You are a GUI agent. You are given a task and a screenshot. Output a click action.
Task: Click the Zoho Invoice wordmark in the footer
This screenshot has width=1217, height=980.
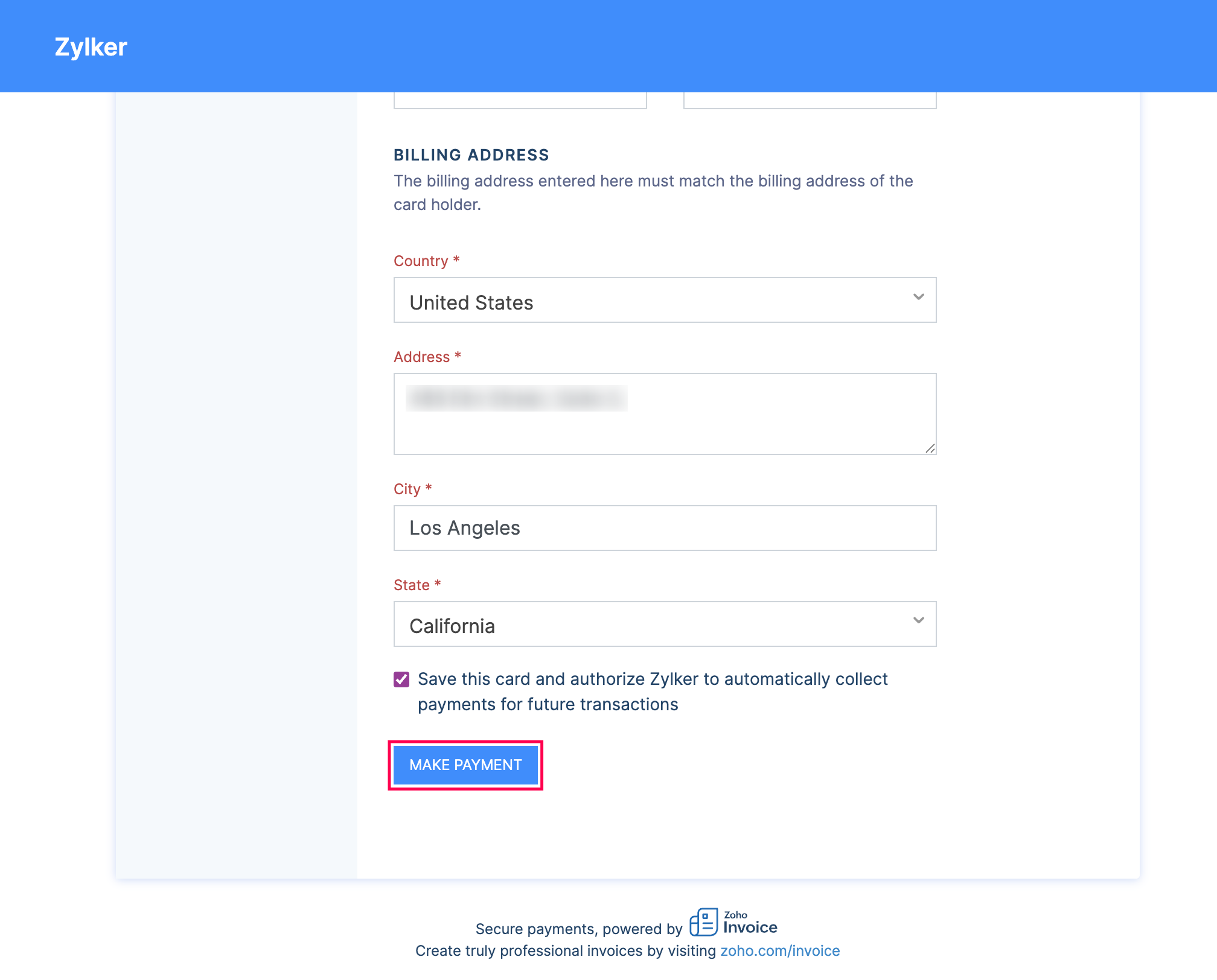click(750, 924)
